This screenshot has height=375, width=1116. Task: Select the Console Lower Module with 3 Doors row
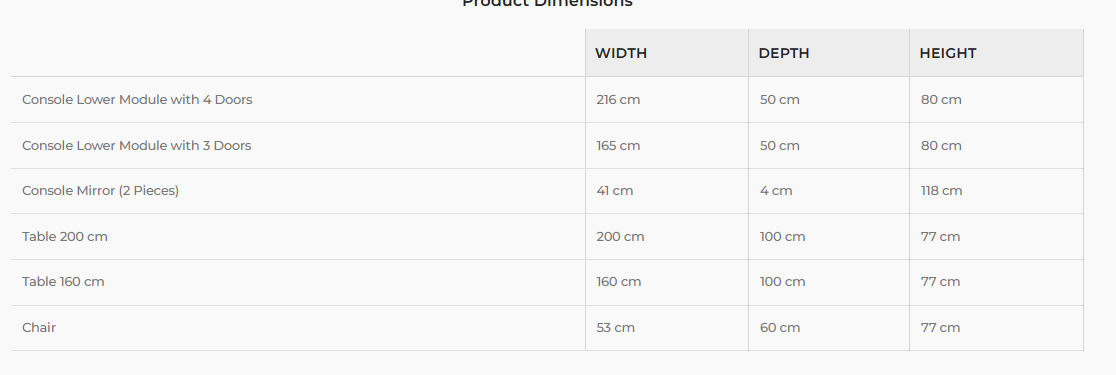point(547,145)
